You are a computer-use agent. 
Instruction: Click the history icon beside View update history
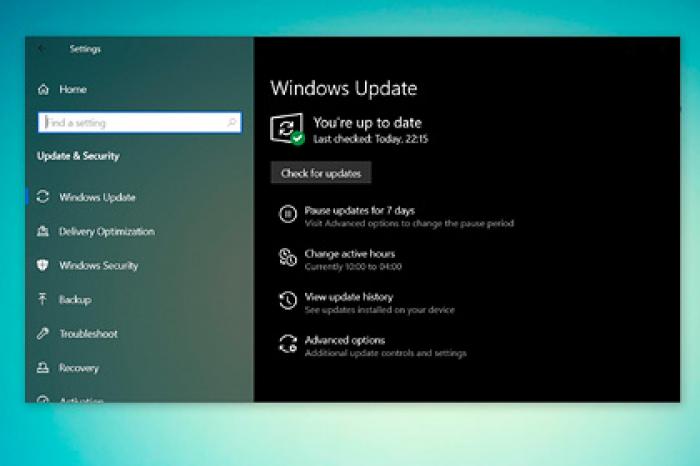tap(288, 300)
